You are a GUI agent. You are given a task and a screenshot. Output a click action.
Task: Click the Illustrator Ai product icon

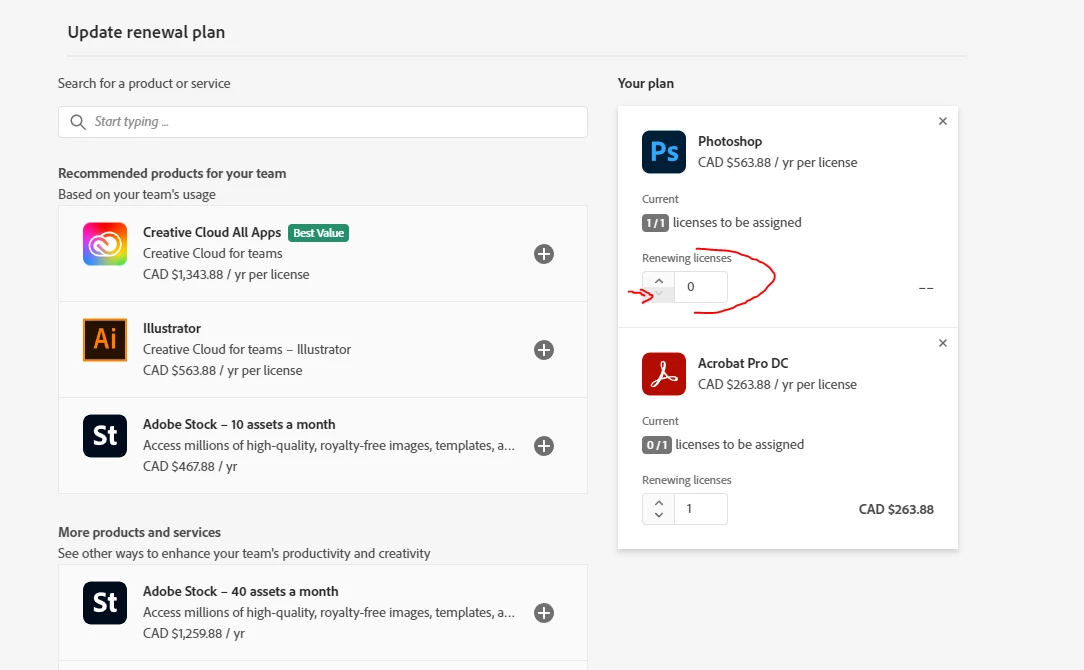pos(105,339)
